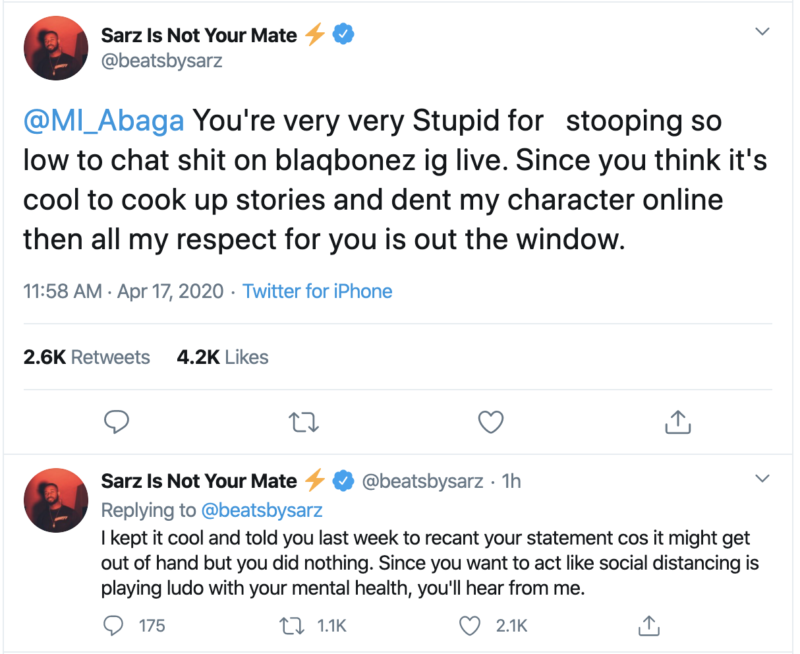800x654 pixels.
Task: Retweet the reply tweet showing 1.1K retweets
Action: pos(289,626)
